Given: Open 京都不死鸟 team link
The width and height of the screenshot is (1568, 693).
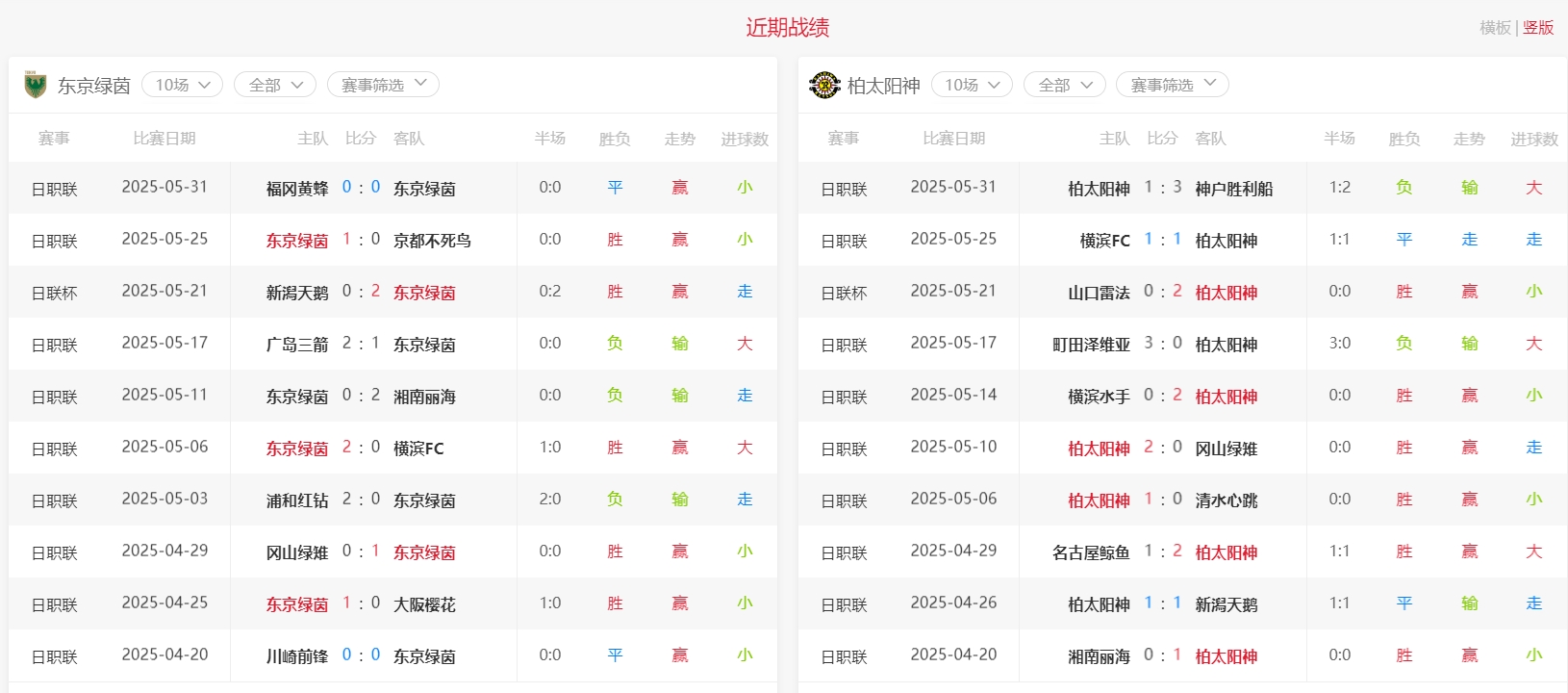Looking at the screenshot, I should pos(432,241).
